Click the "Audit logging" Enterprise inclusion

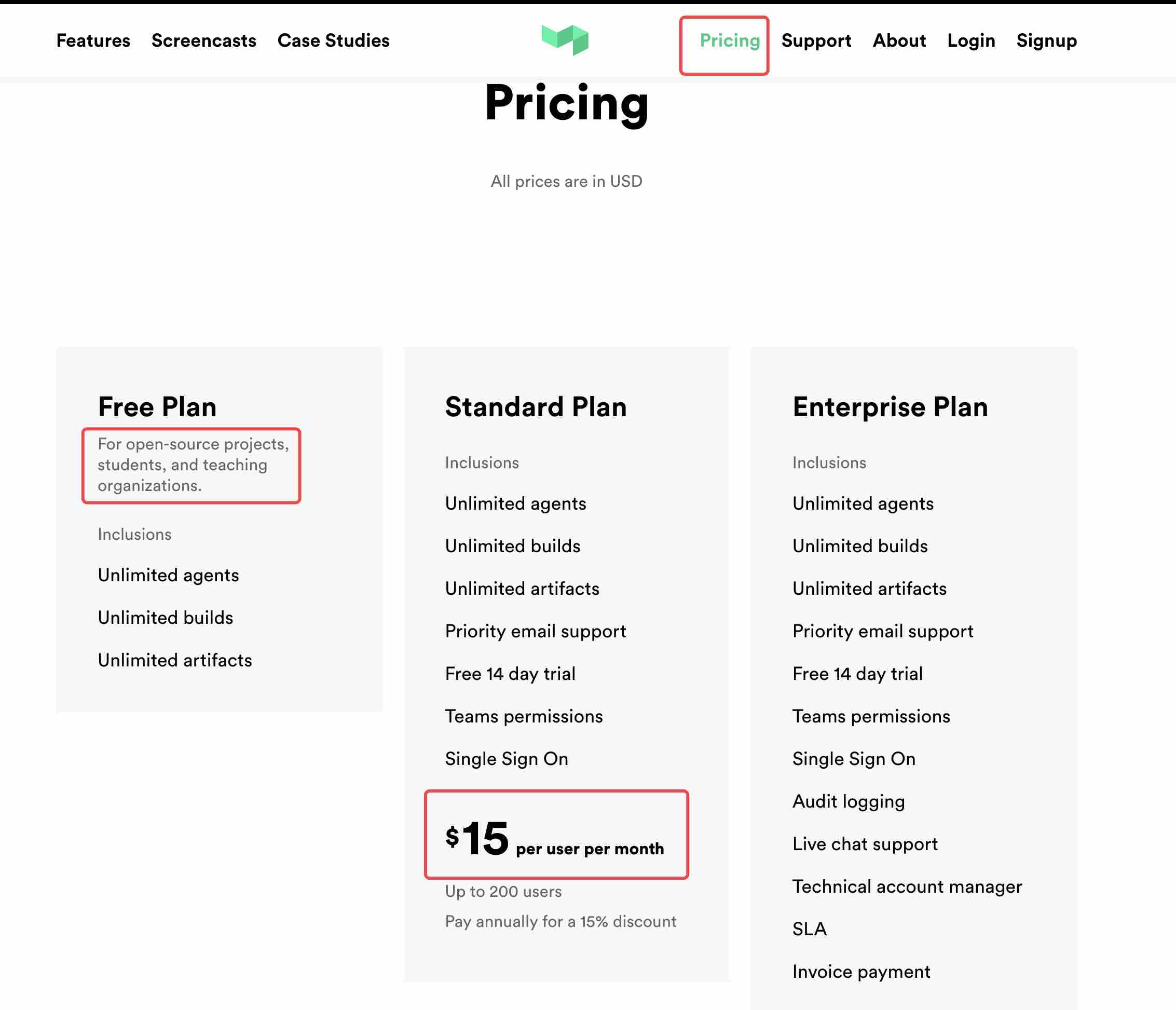pyautogui.click(x=849, y=801)
